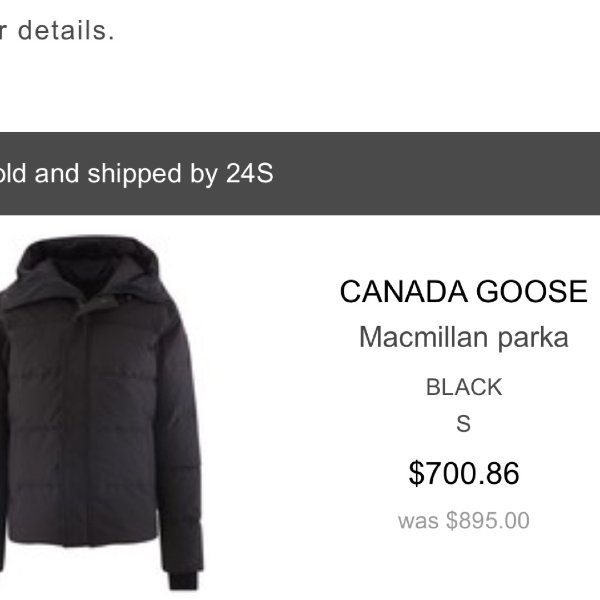Screen dimensions: 600x600
Task: Click the $700.86 sale price
Action: point(463,473)
